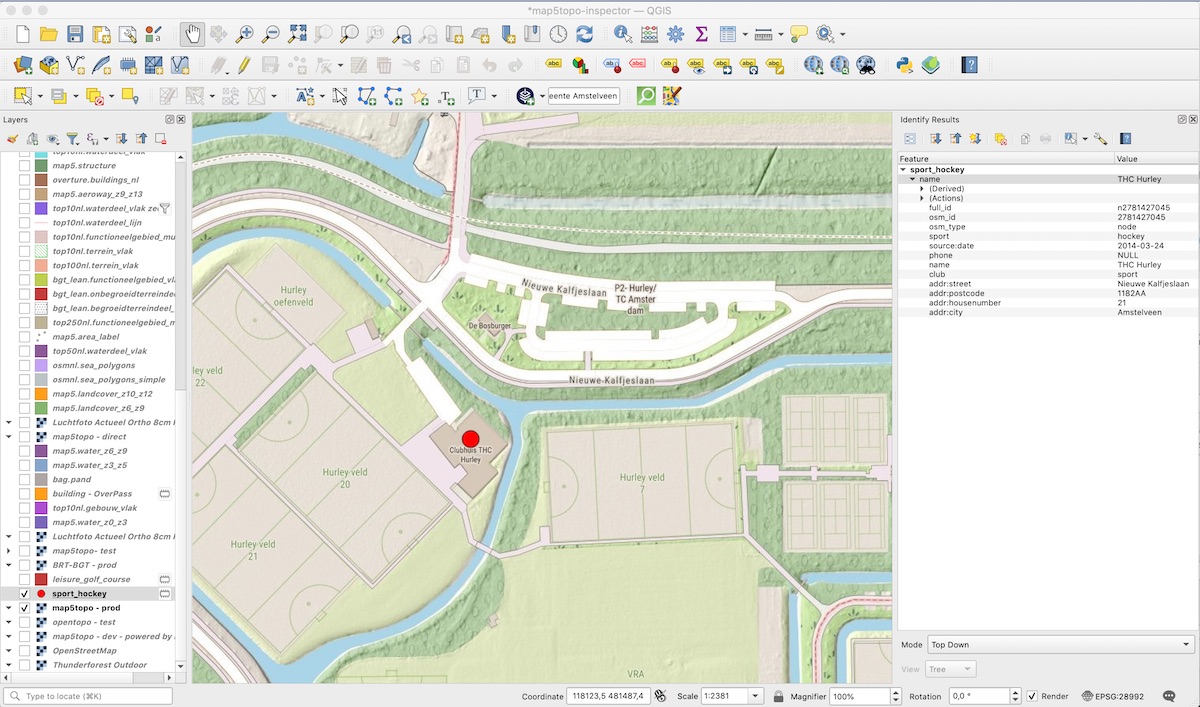Screen dimensions: 1200x707
Task: Add a new group in the Layers panel
Action: (31, 138)
